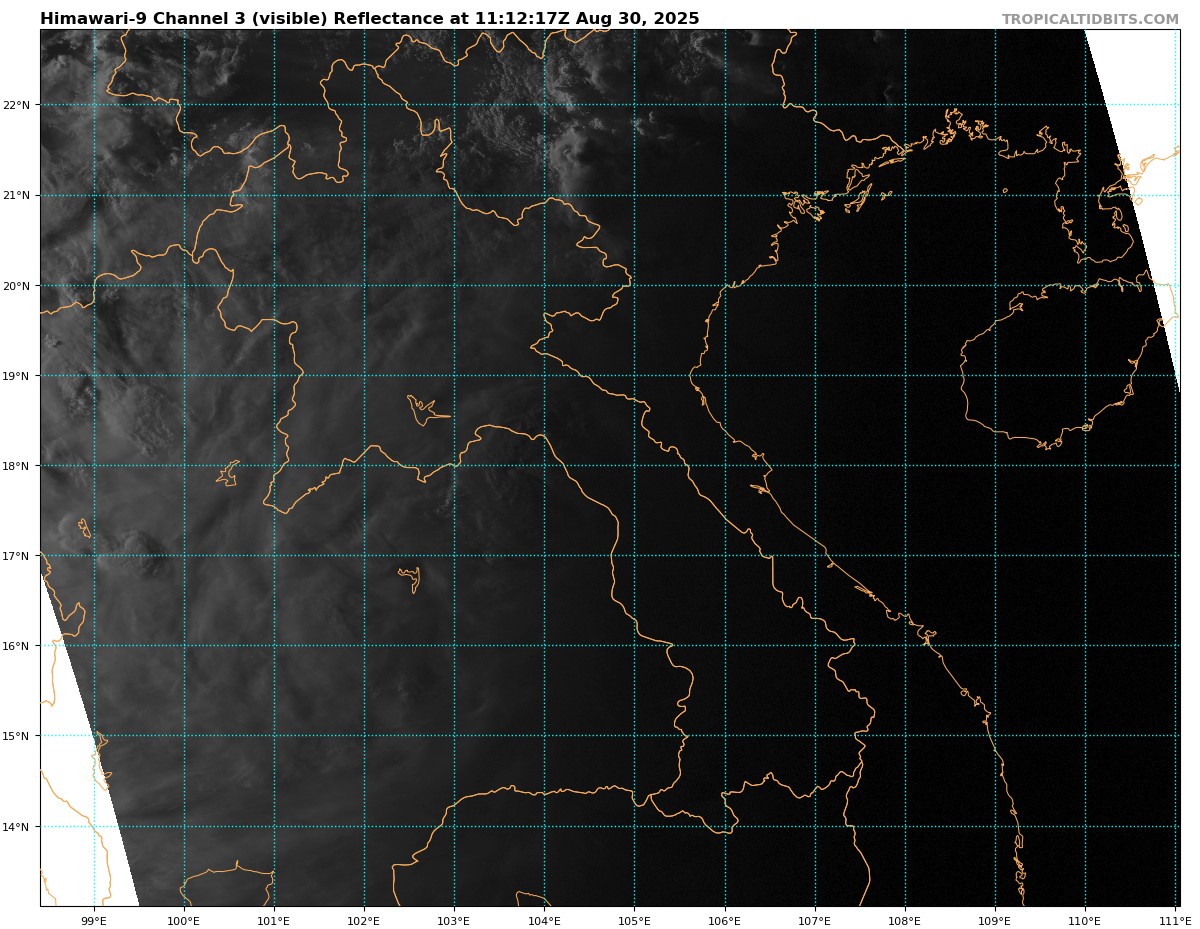The height and width of the screenshot is (929, 1200).
Task: Click the 104°E longitude axis label
Action: click(x=544, y=920)
